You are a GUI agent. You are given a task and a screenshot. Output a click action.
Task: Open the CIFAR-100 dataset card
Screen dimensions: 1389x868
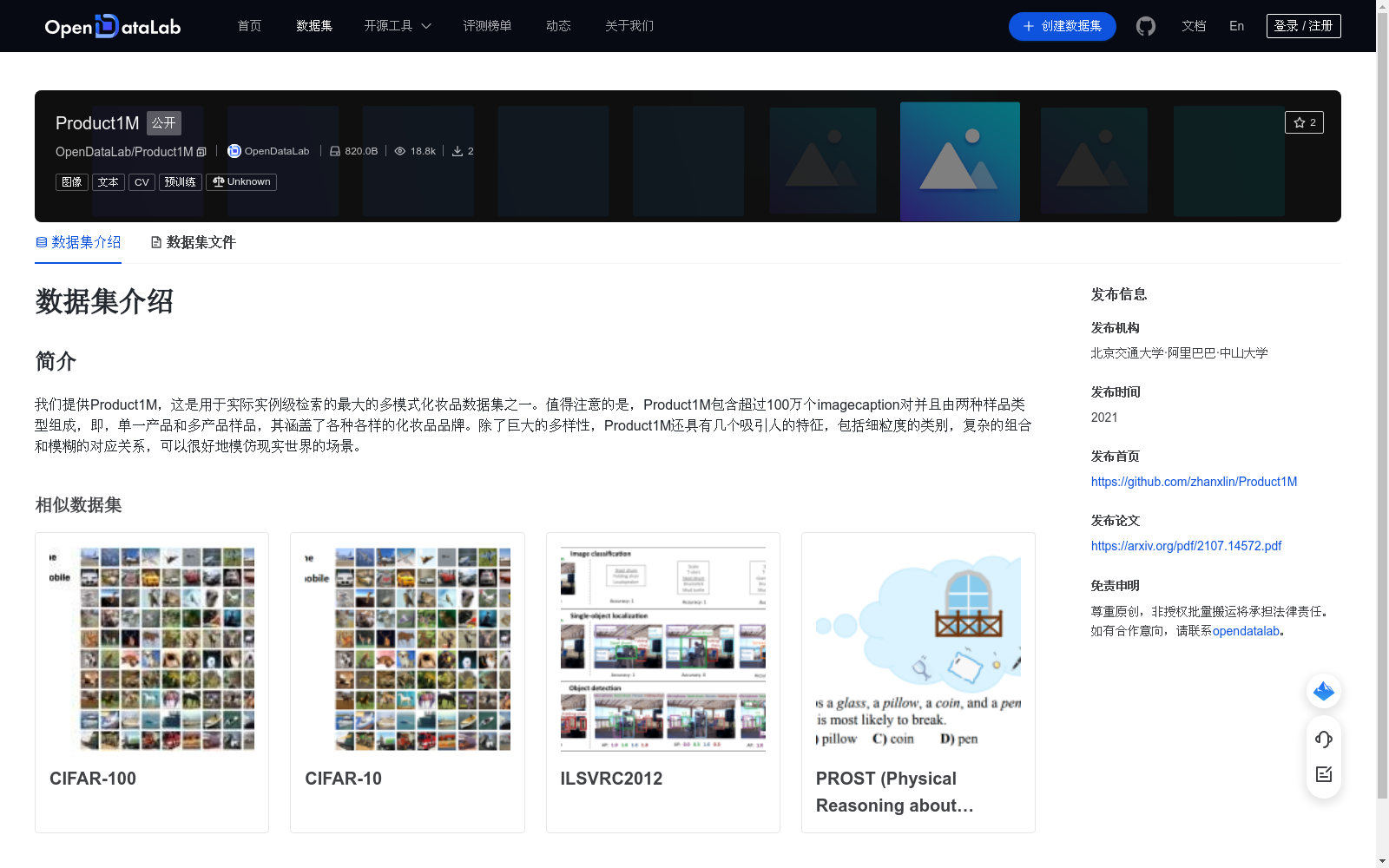pyautogui.click(x=152, y=682)
